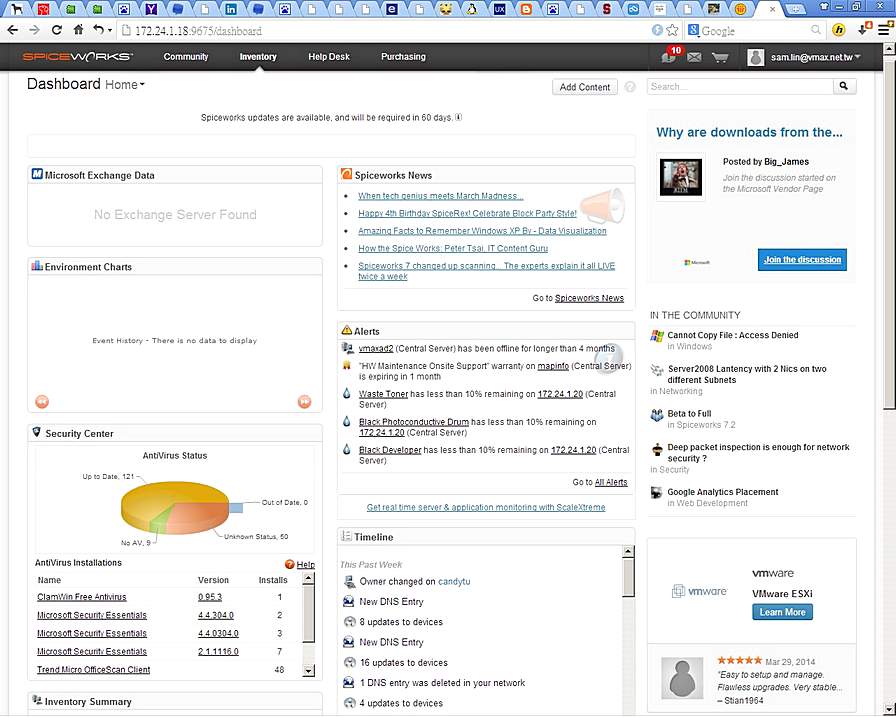Click the Timeline scrollbar up arrow
The image size is (896, 717).
click(x=628, y=551)
